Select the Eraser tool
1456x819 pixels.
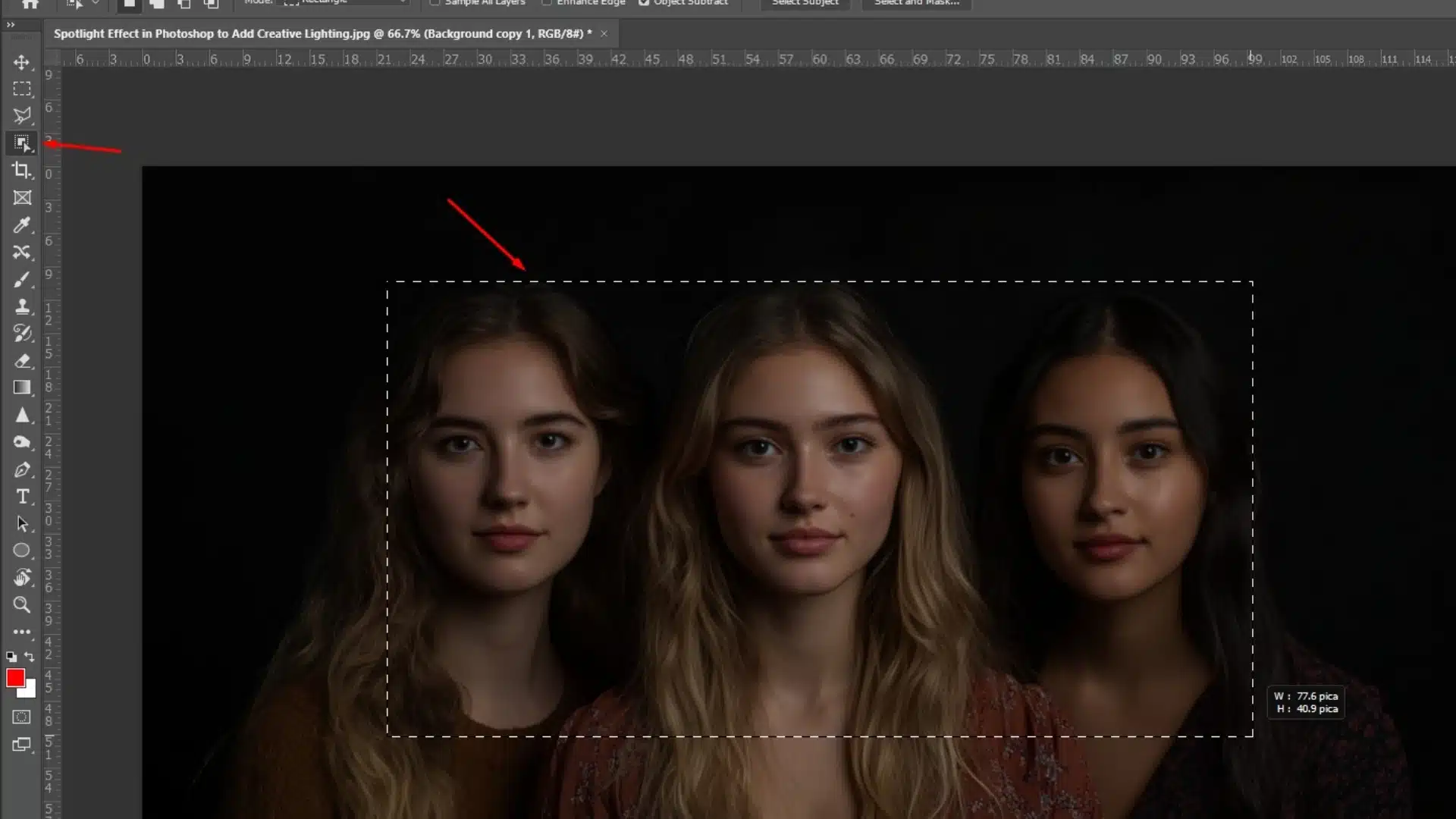[22, 361]
